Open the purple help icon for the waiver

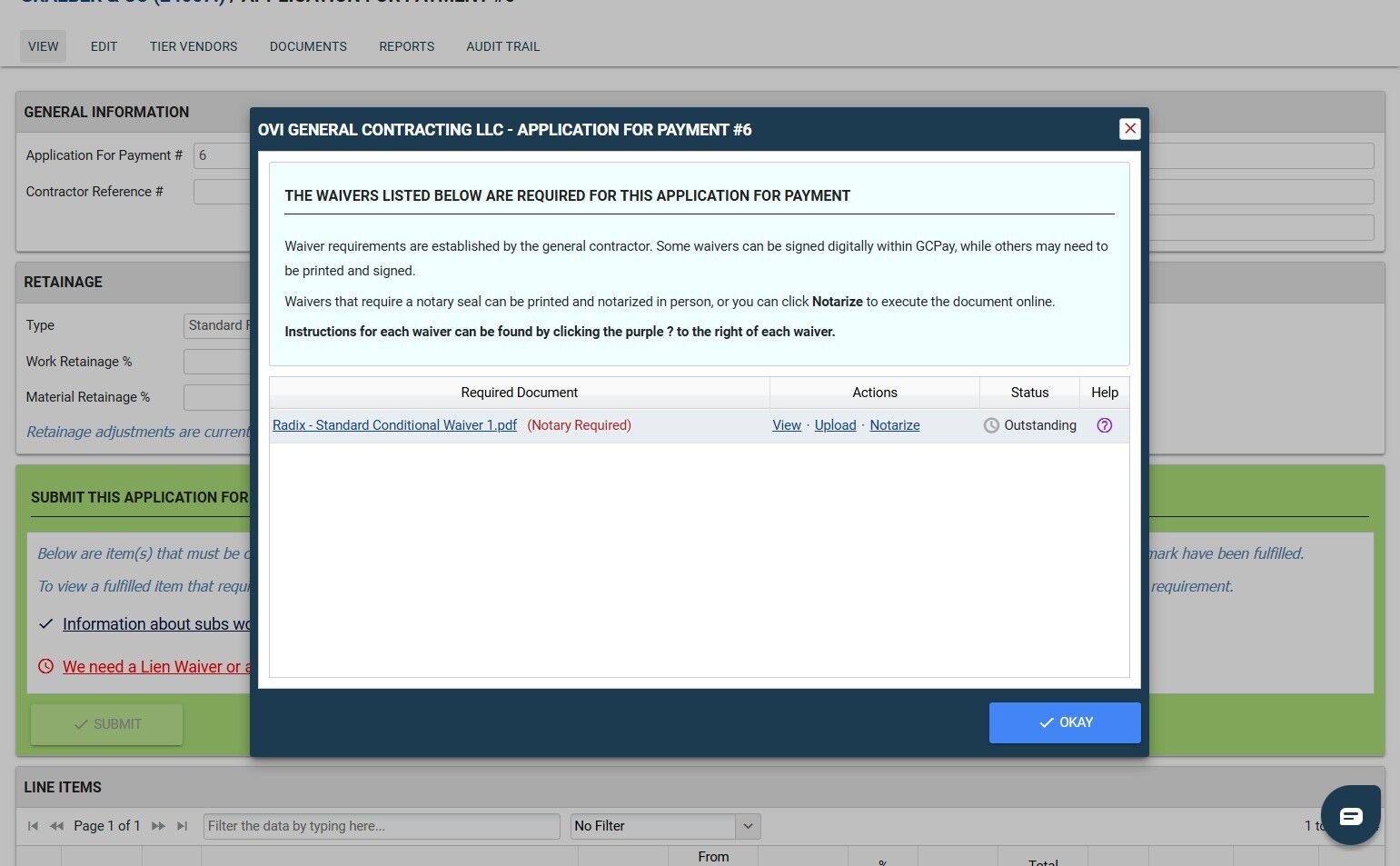click(x=1105, y=425)
